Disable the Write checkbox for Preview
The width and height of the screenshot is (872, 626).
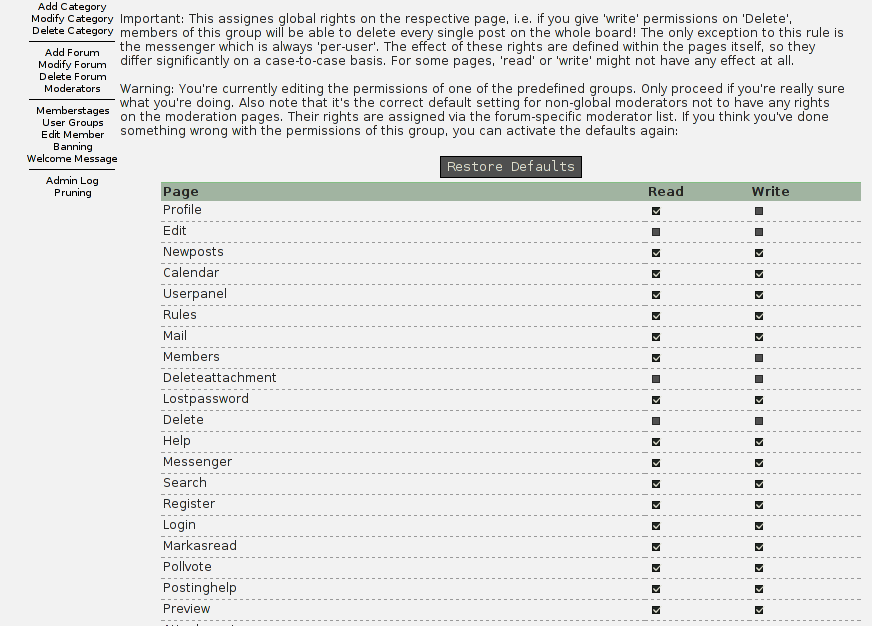(x=760, y=610)
